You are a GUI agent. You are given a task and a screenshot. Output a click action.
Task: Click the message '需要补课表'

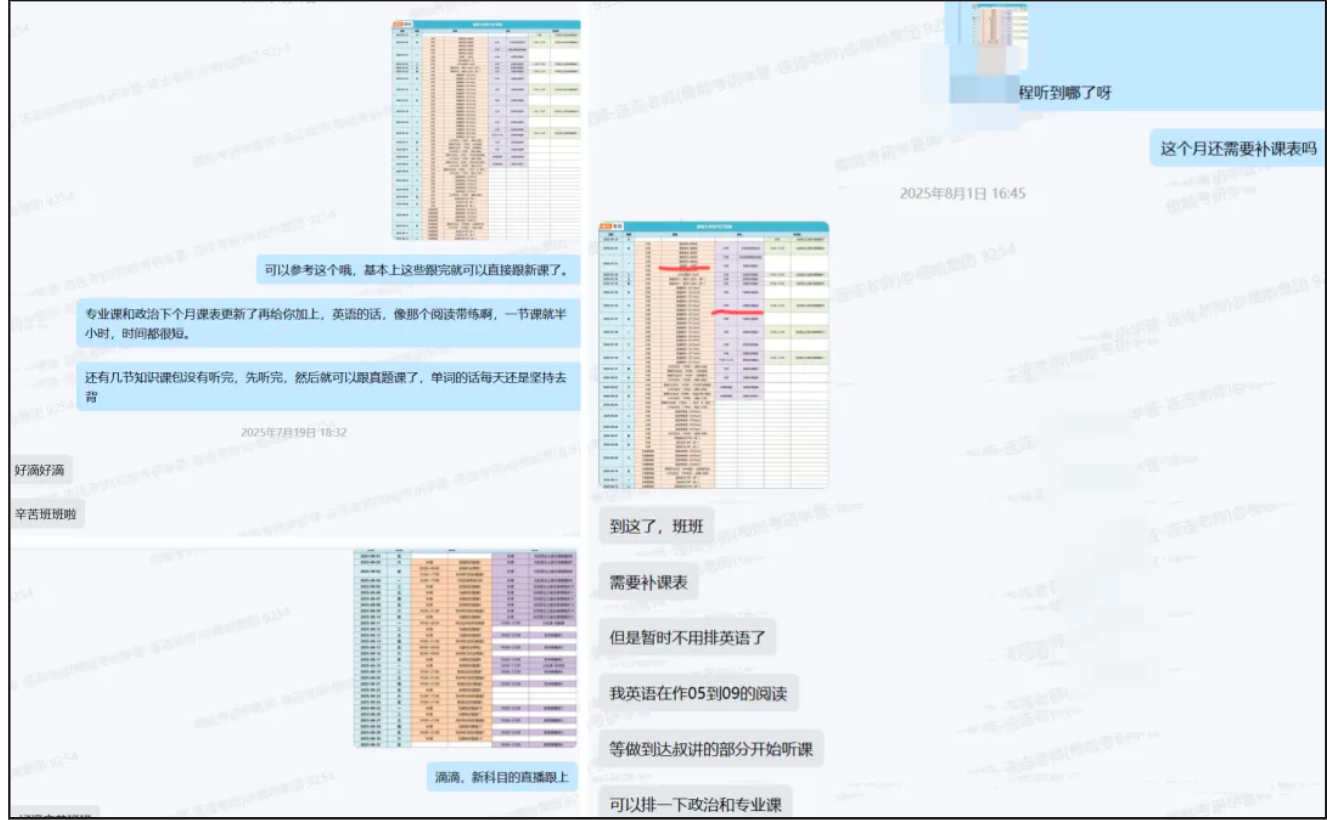point(649,582)
